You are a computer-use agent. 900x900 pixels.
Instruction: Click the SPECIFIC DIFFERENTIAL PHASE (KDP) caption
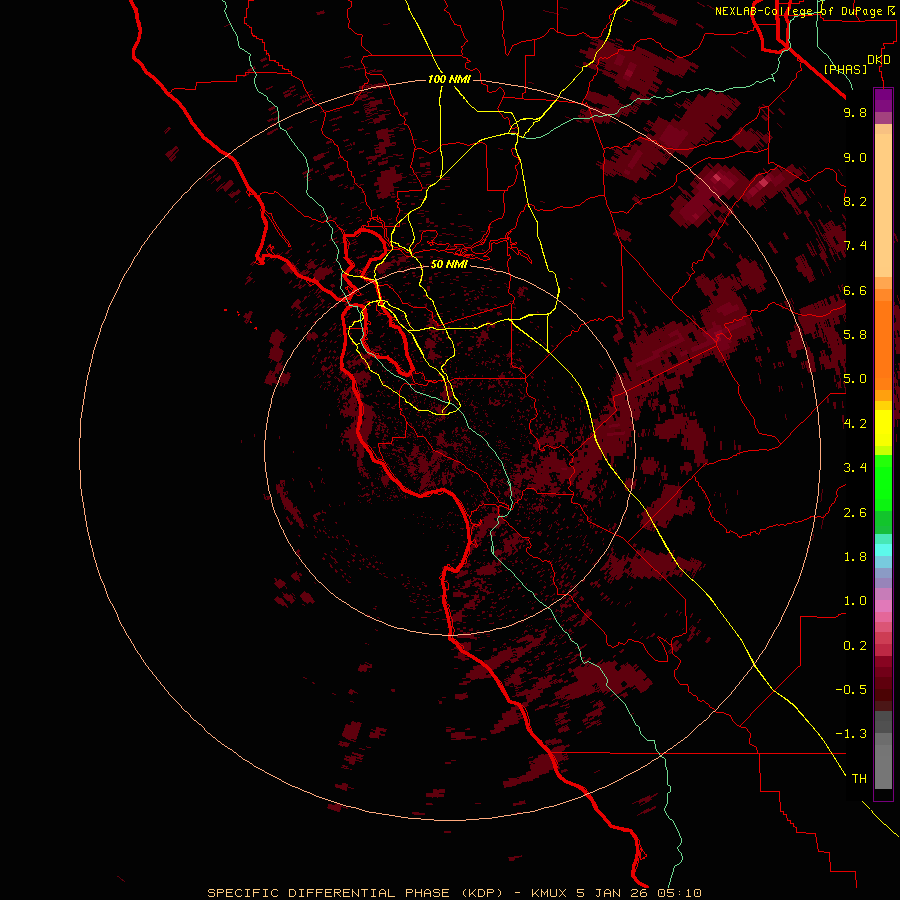[x=355, y=893]
